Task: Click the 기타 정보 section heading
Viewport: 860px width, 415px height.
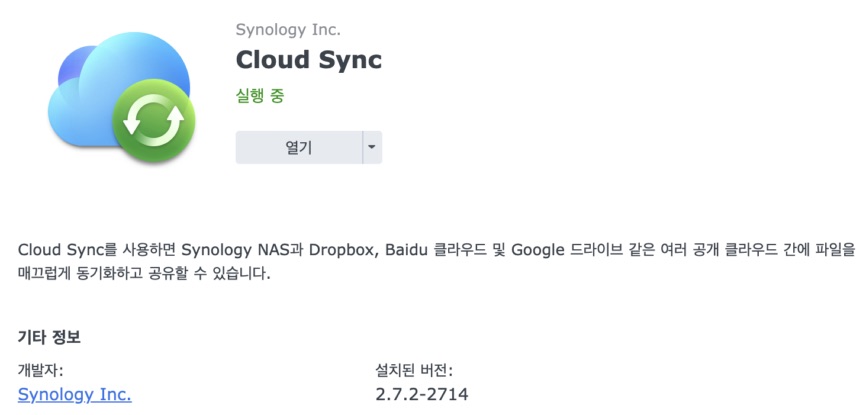Action: click(x=49, y=337)
